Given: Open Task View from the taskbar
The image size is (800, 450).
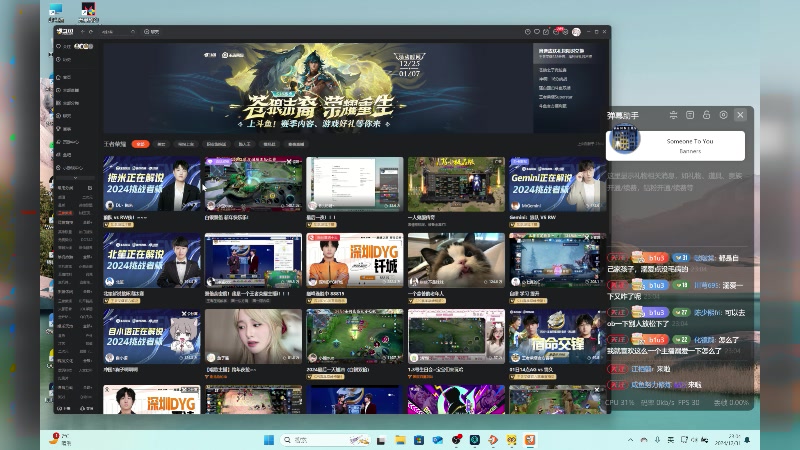Looking at the screenshot, I should [x=381, y=440].
